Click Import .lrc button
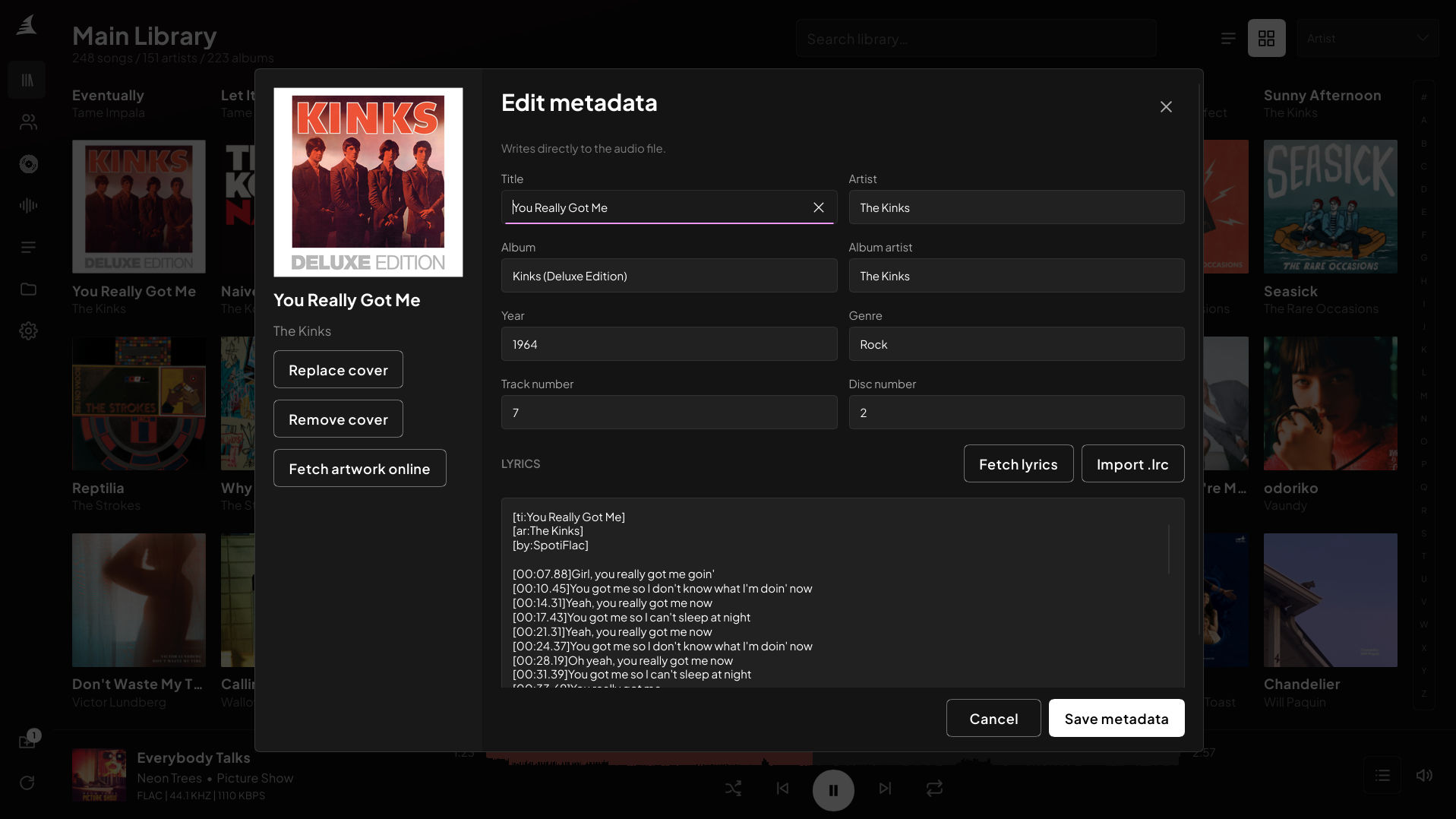1456x819 pixels. [1132, 464]
